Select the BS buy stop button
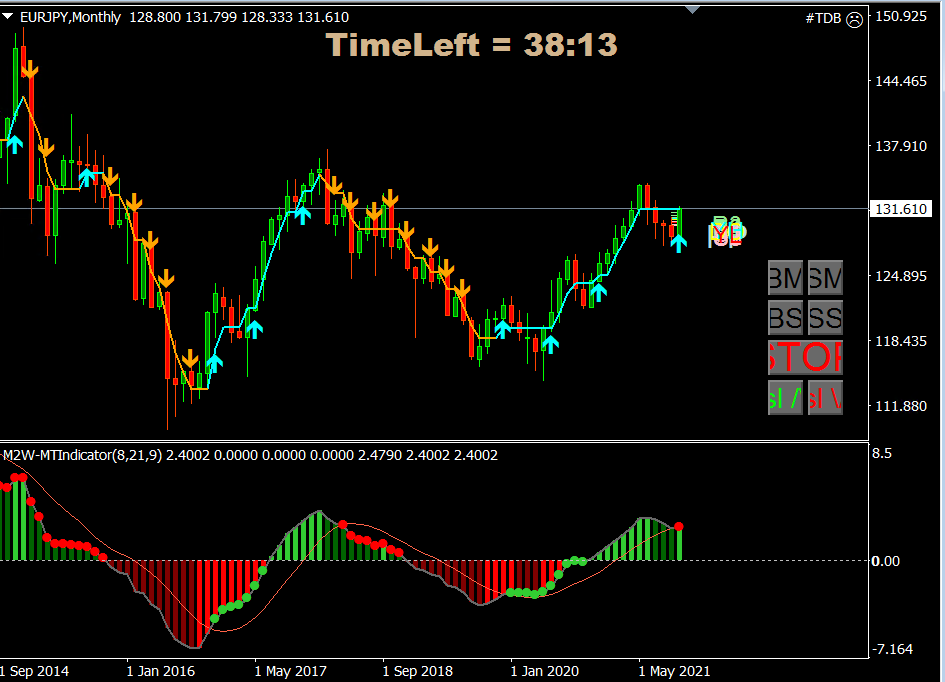Viewport: 945px width, 682px height. (x=784, y=317)
